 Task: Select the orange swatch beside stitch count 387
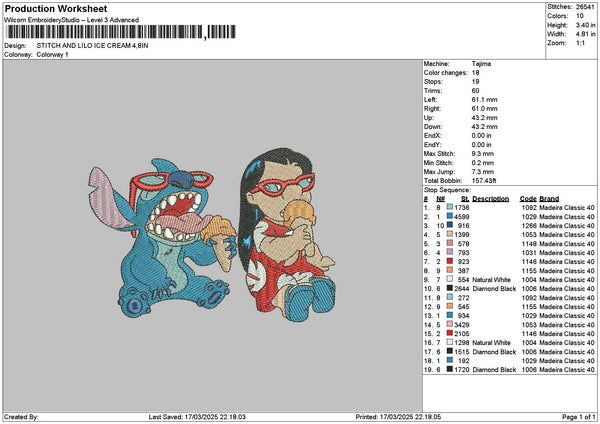(x=450, y=271)
